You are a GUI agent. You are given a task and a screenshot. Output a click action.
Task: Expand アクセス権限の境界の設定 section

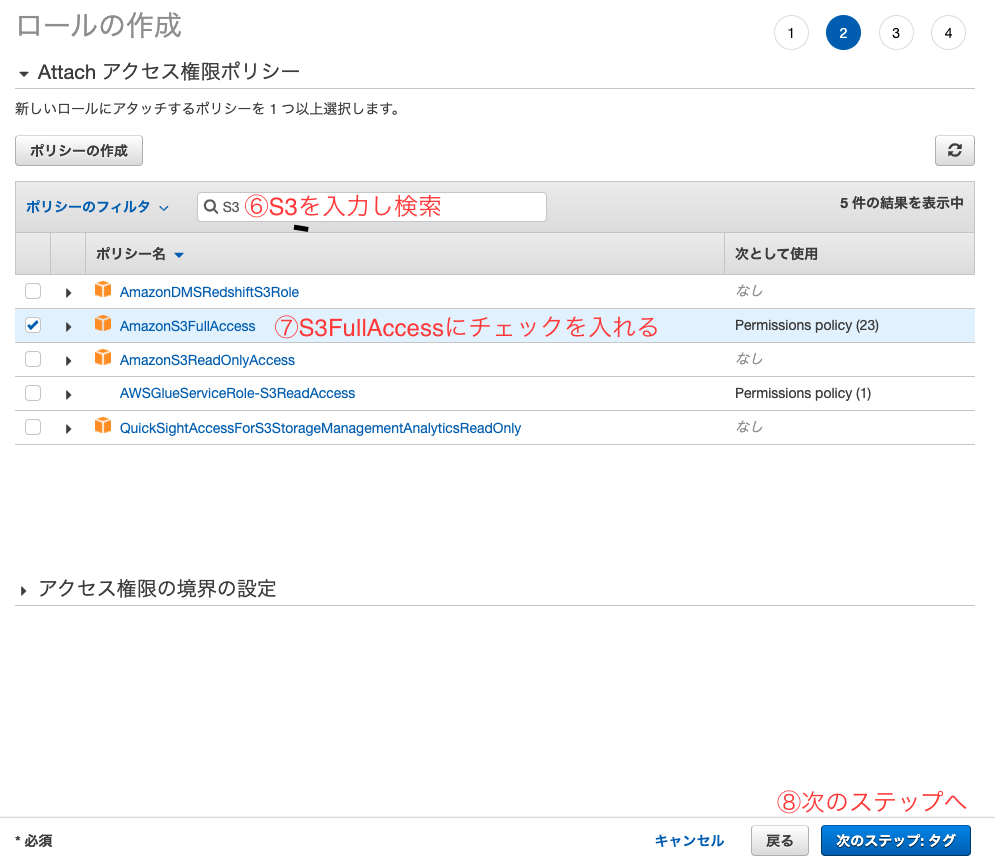(x=23, y=591)
